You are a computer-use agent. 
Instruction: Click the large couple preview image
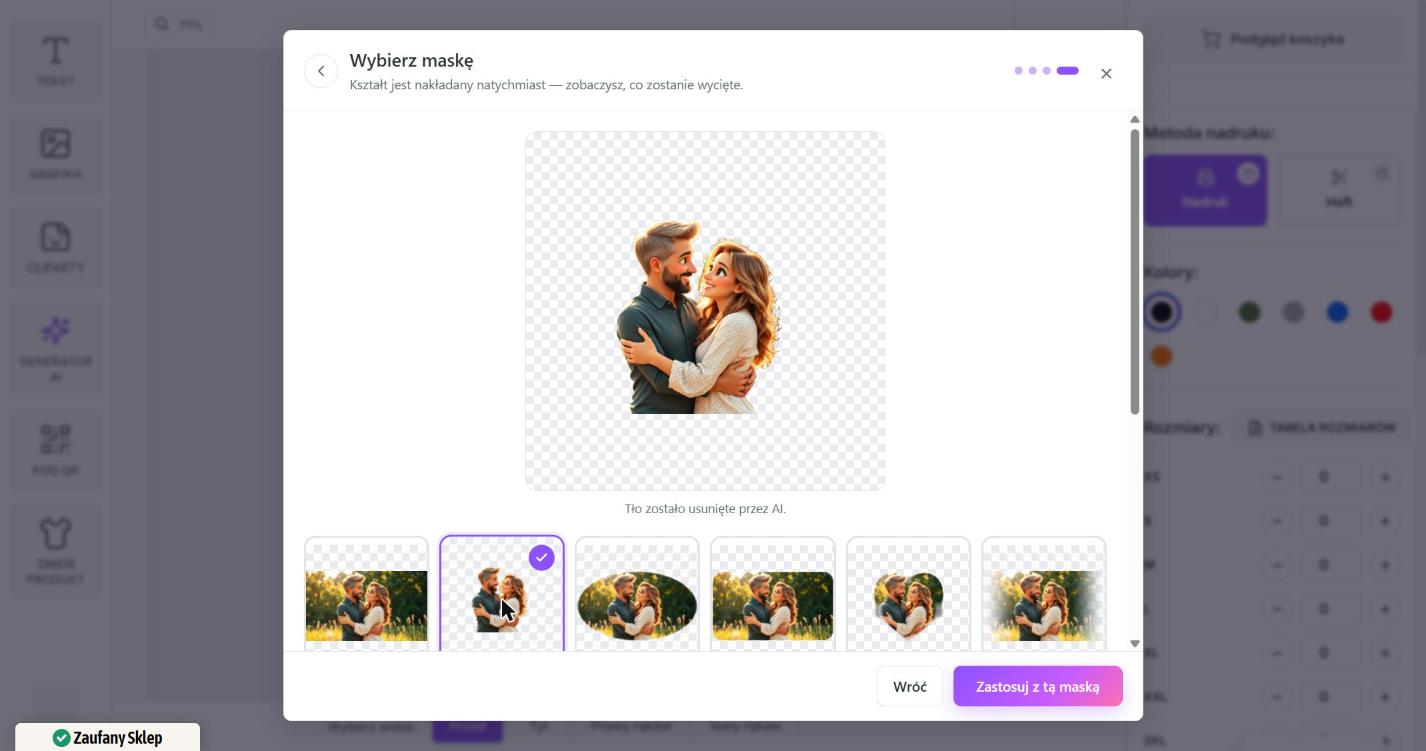705,311
